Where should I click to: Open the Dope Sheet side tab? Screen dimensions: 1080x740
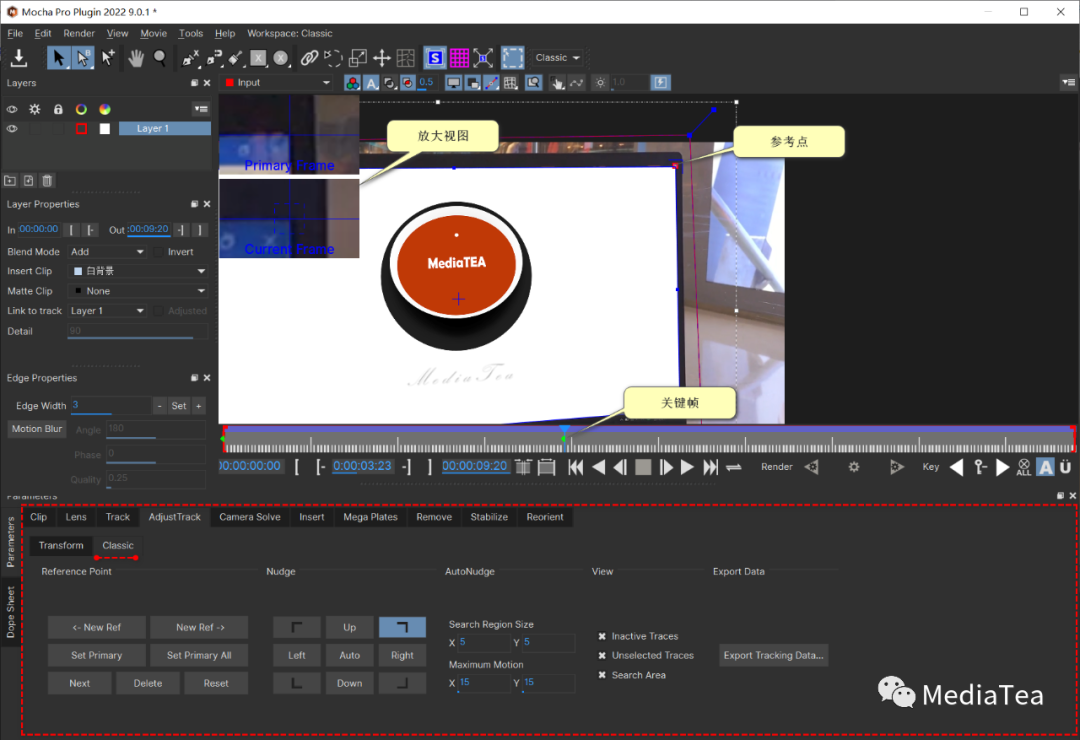coord(10,613)
